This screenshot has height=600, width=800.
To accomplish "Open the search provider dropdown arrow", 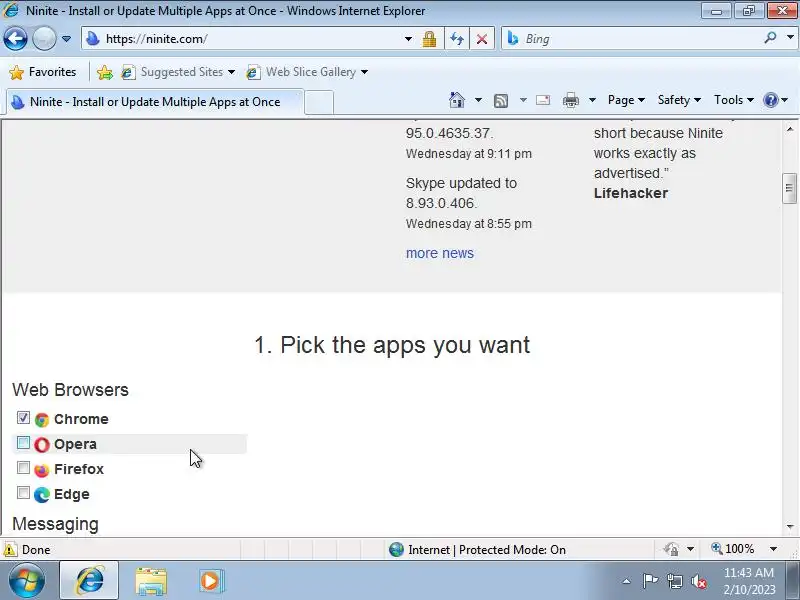I will [x=790, y=37].
